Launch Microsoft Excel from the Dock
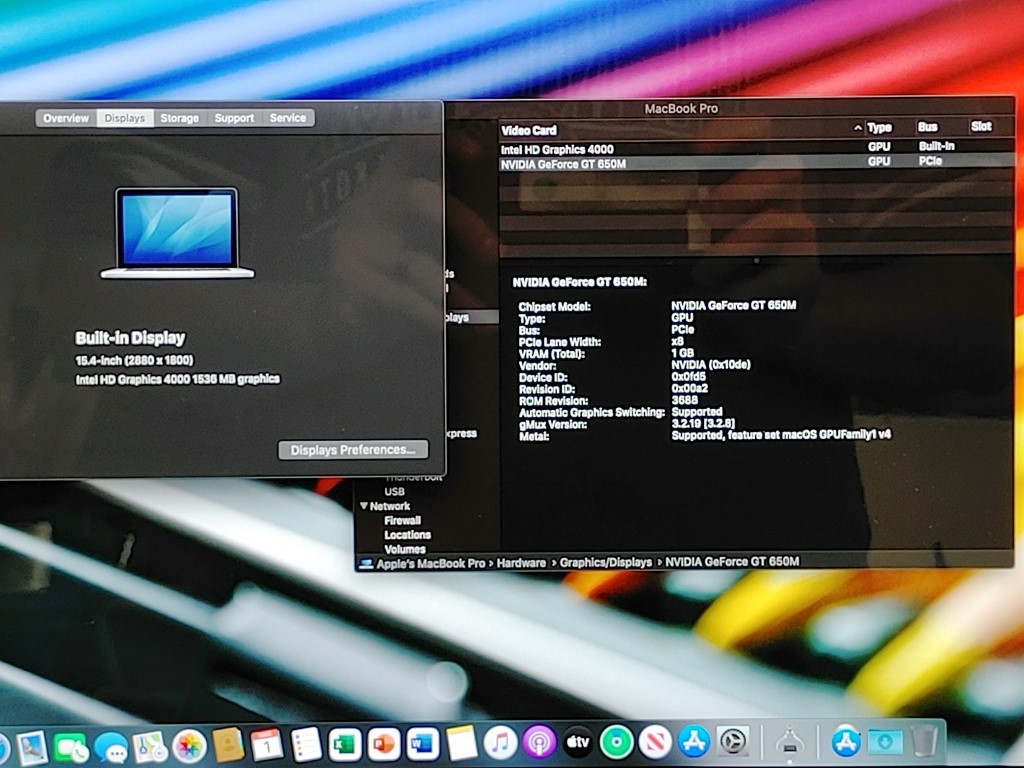The width and height of the screenshot is (1024, 768). click(345, 744)
